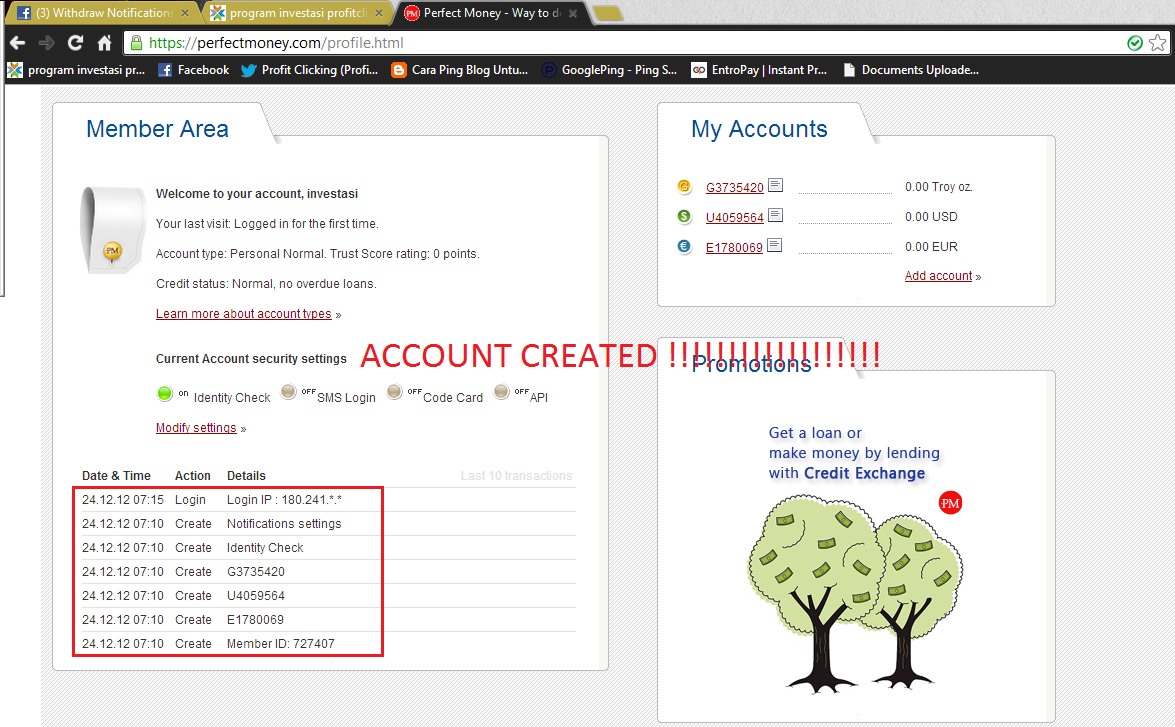Click the Credit Exchange promotion text

(854, 453)
